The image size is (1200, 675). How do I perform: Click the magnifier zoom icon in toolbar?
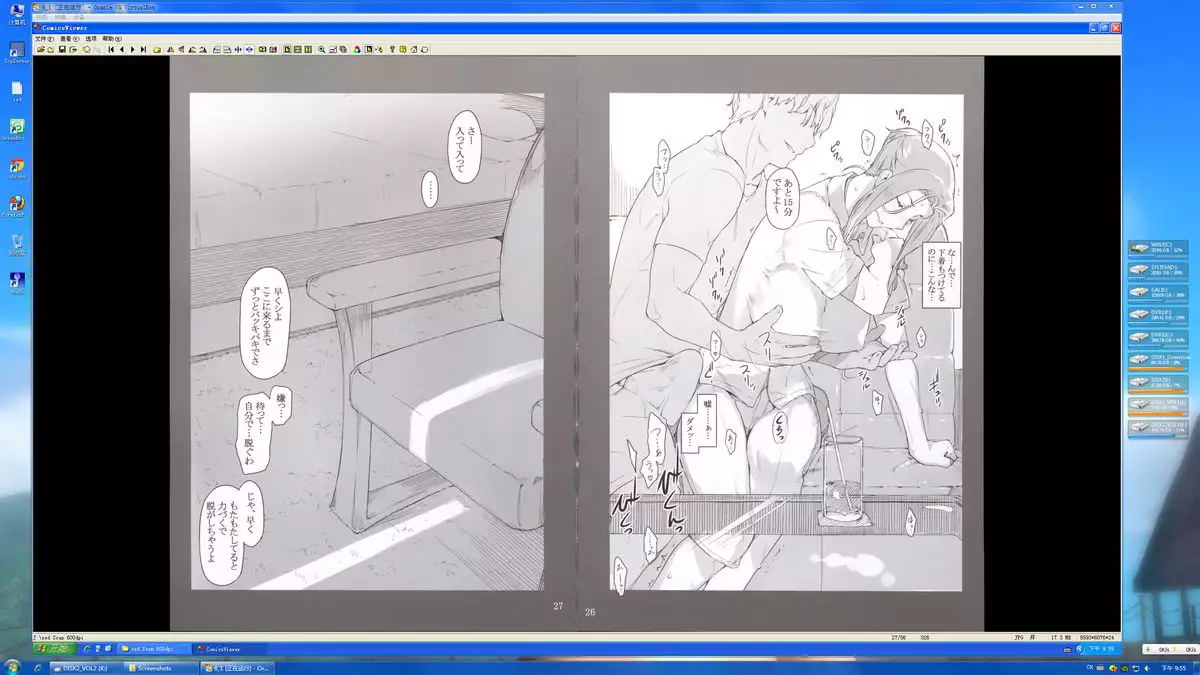pyautogui.click(x=321, y=49)
